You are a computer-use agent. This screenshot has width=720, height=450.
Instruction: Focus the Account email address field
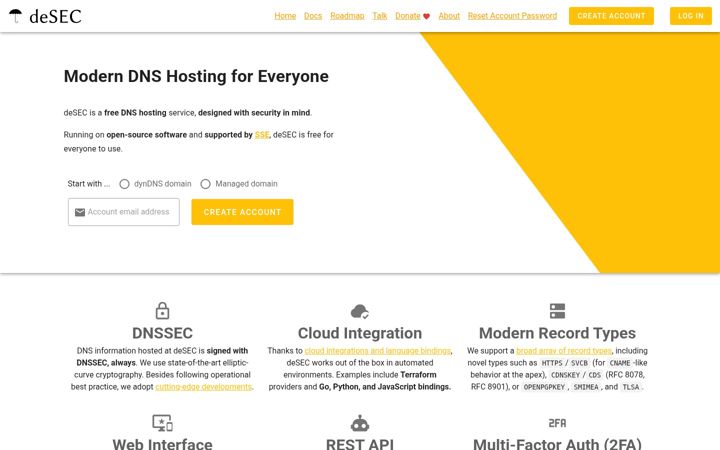[x=124, y=212]
